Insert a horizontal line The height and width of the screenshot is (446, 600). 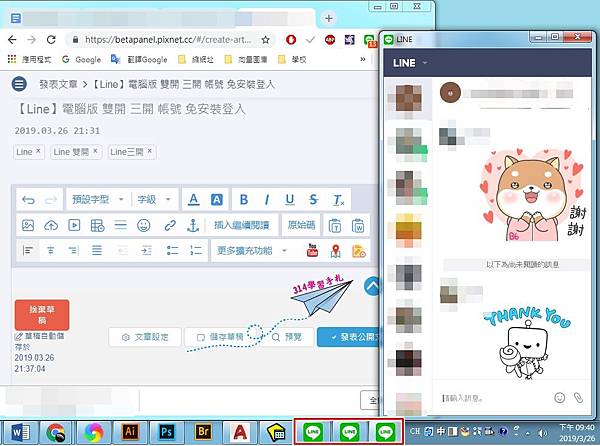pos(120,226)
